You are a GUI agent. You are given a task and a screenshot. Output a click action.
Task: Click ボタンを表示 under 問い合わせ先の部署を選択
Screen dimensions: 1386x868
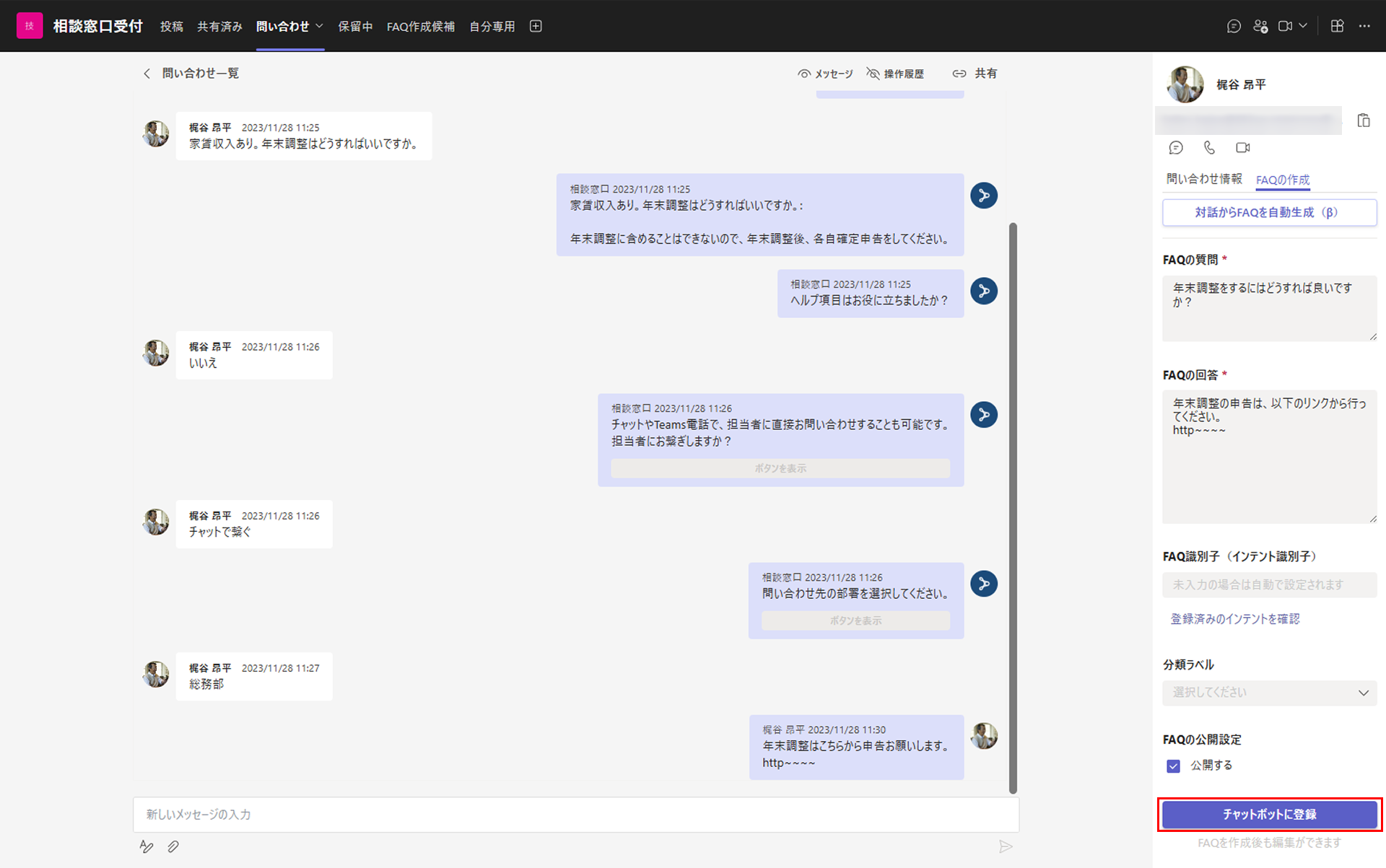coord(855,621)
